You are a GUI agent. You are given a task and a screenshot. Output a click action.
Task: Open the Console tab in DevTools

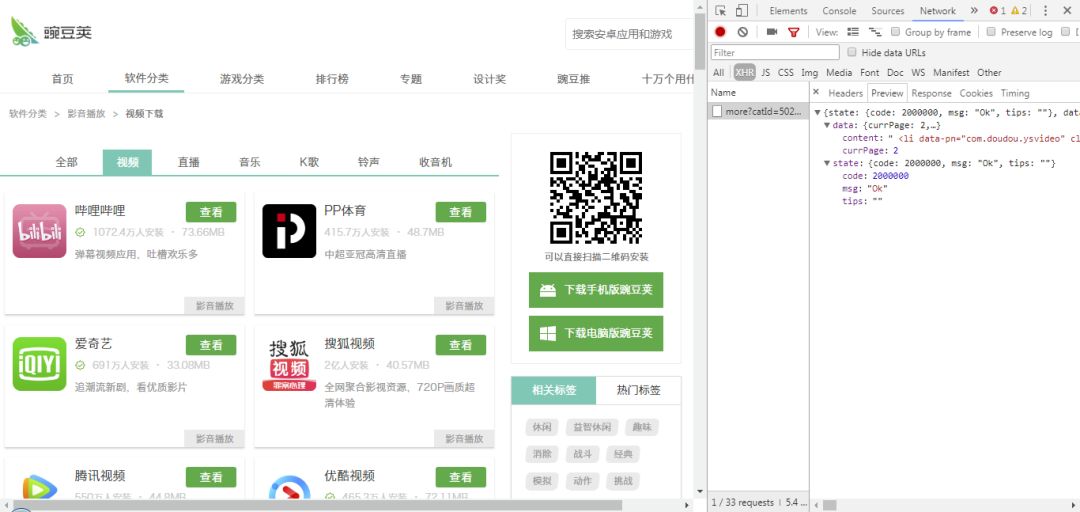(x=839, y=11)
